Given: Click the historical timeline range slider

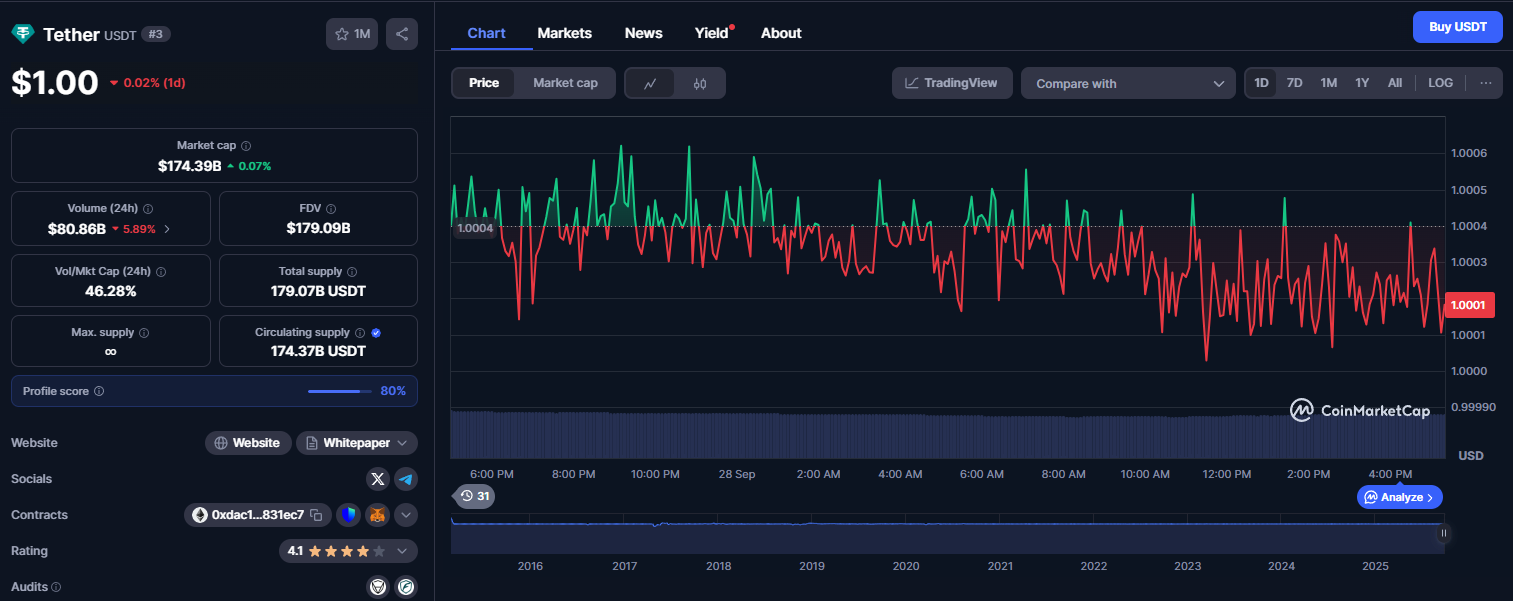Looking at the screenshot, I should point(947,534).
